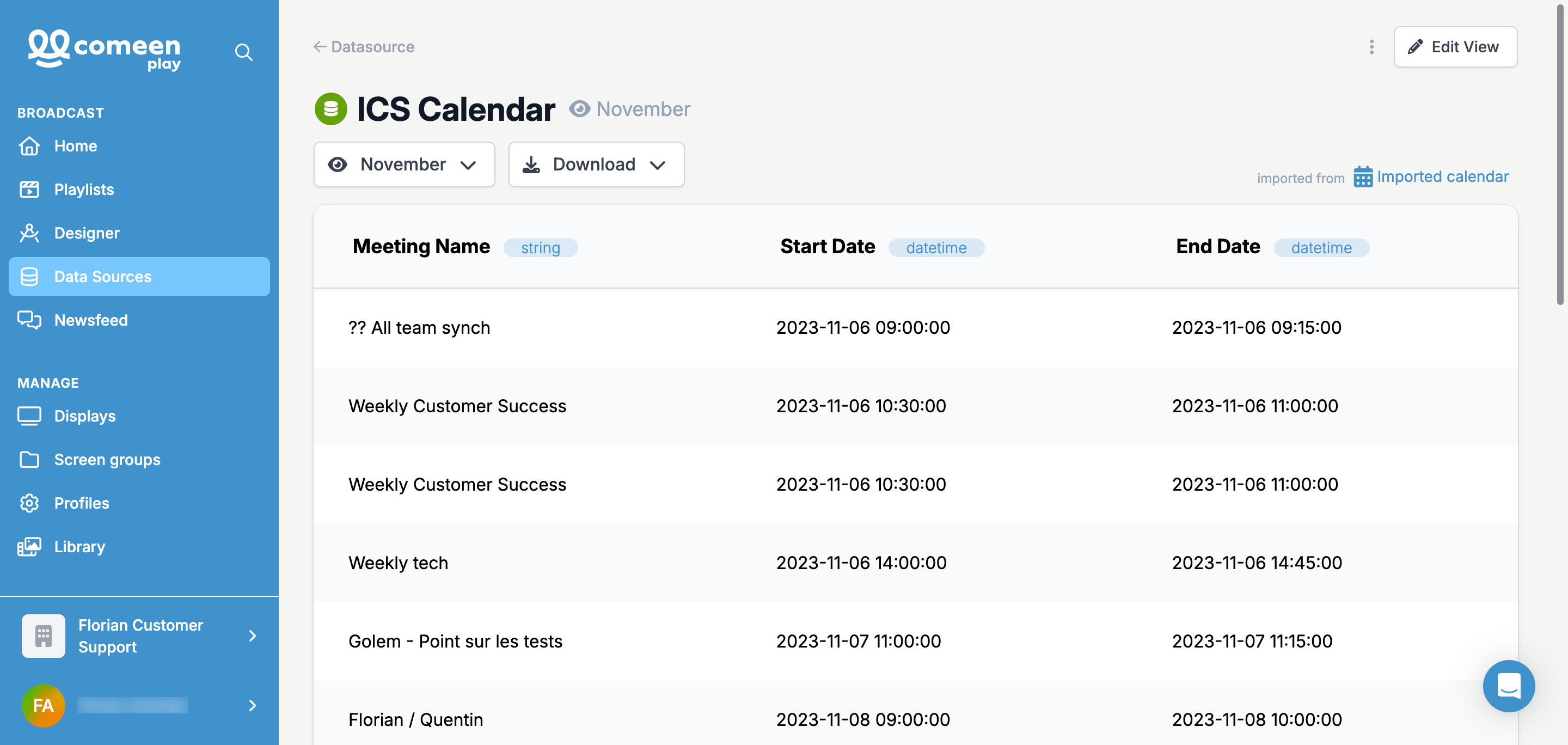This screenshot has width=1568, height=745.
Task: Select the '?? All team synch' cell
Action: (419, 327)
